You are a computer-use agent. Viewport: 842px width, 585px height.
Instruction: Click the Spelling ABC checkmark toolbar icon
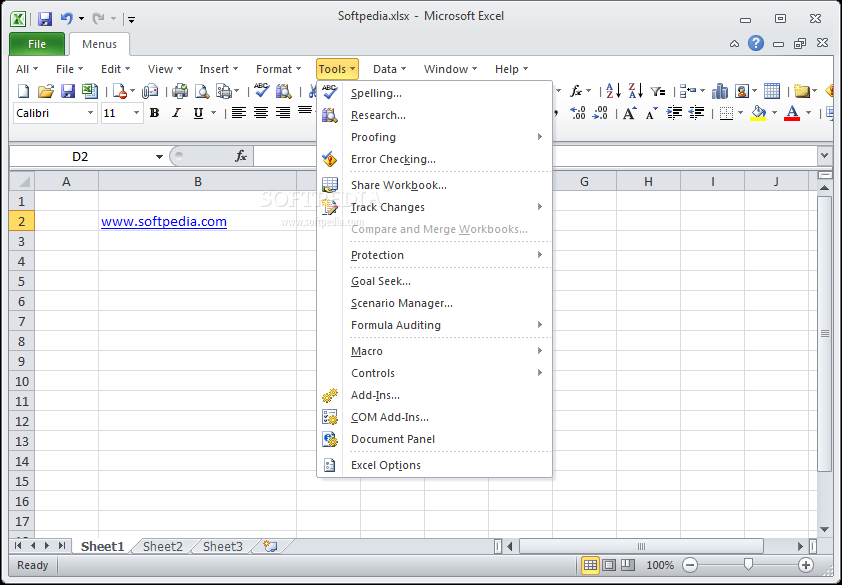[x=262, y=91]
